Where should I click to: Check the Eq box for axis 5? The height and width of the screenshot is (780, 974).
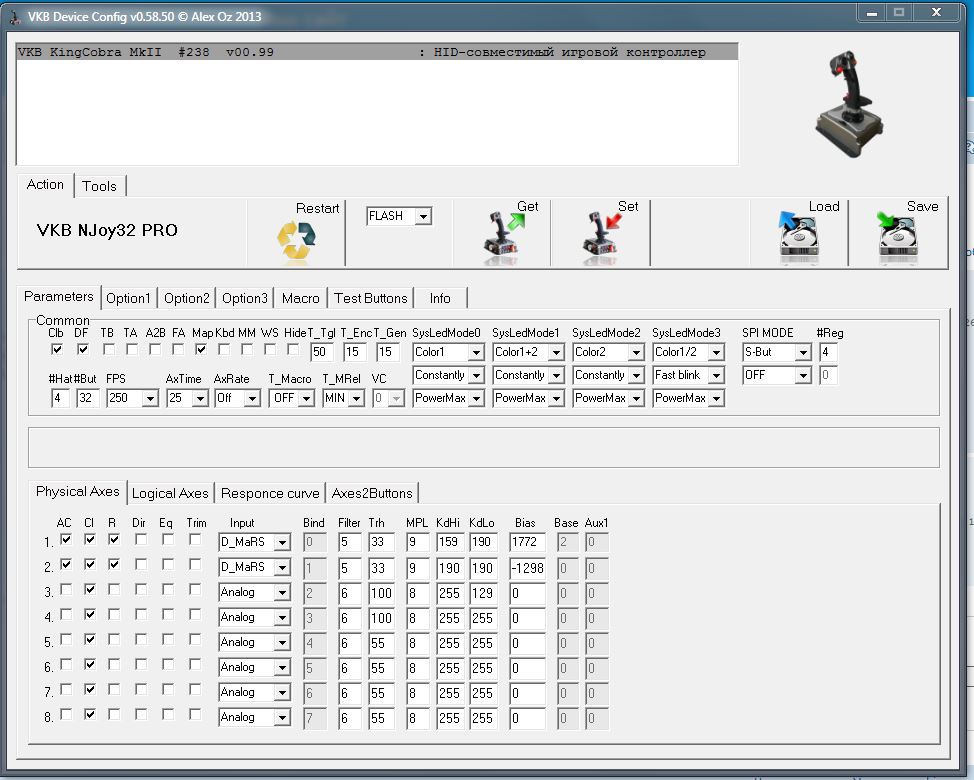click(168, 639)
